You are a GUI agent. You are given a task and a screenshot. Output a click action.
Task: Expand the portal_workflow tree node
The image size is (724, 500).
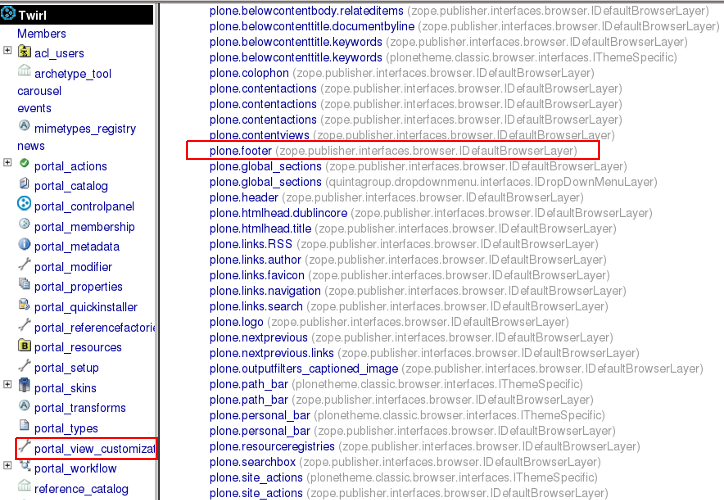pos(7,465)
